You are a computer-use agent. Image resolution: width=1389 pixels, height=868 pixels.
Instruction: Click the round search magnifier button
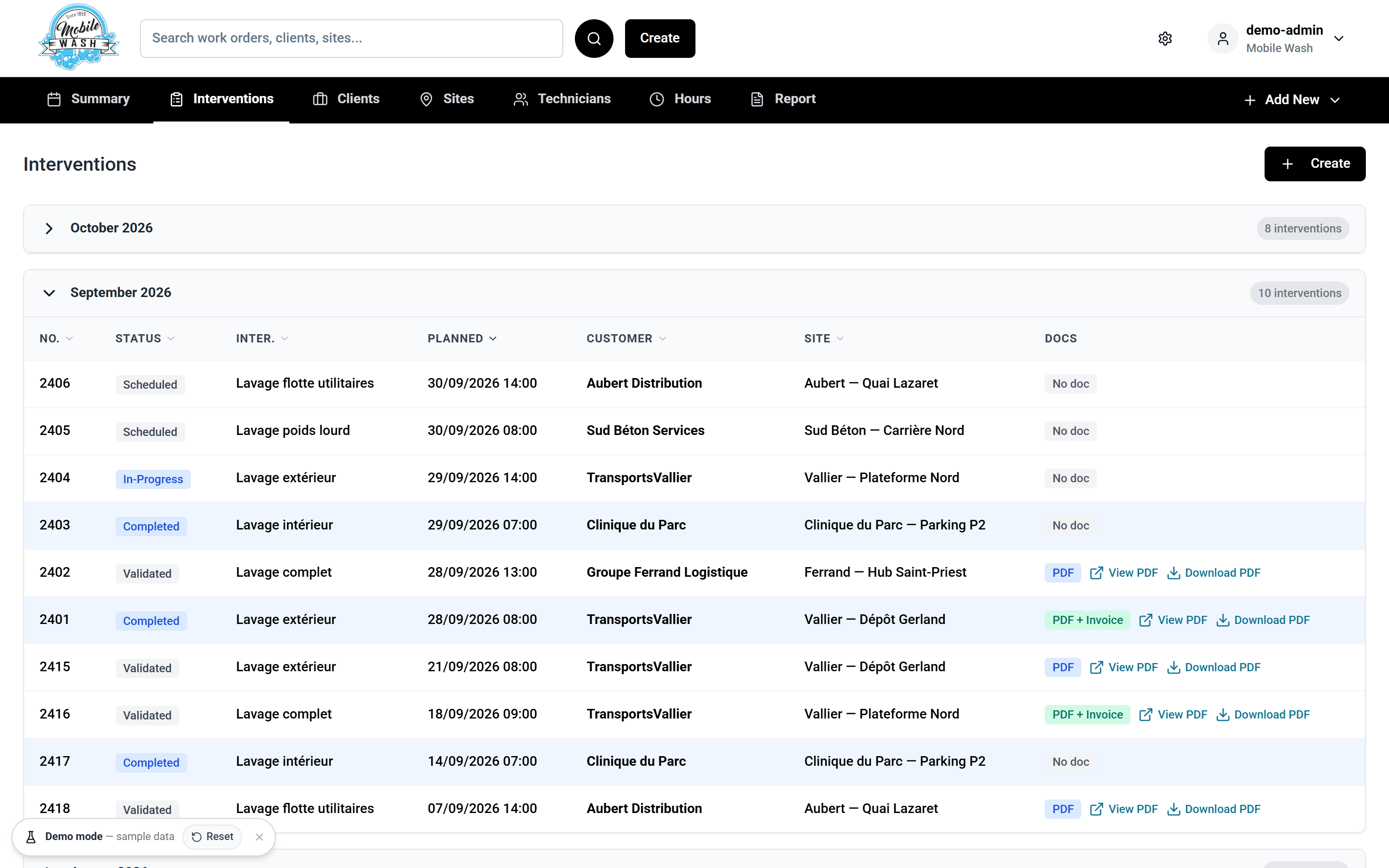click(x=594, y=39)
